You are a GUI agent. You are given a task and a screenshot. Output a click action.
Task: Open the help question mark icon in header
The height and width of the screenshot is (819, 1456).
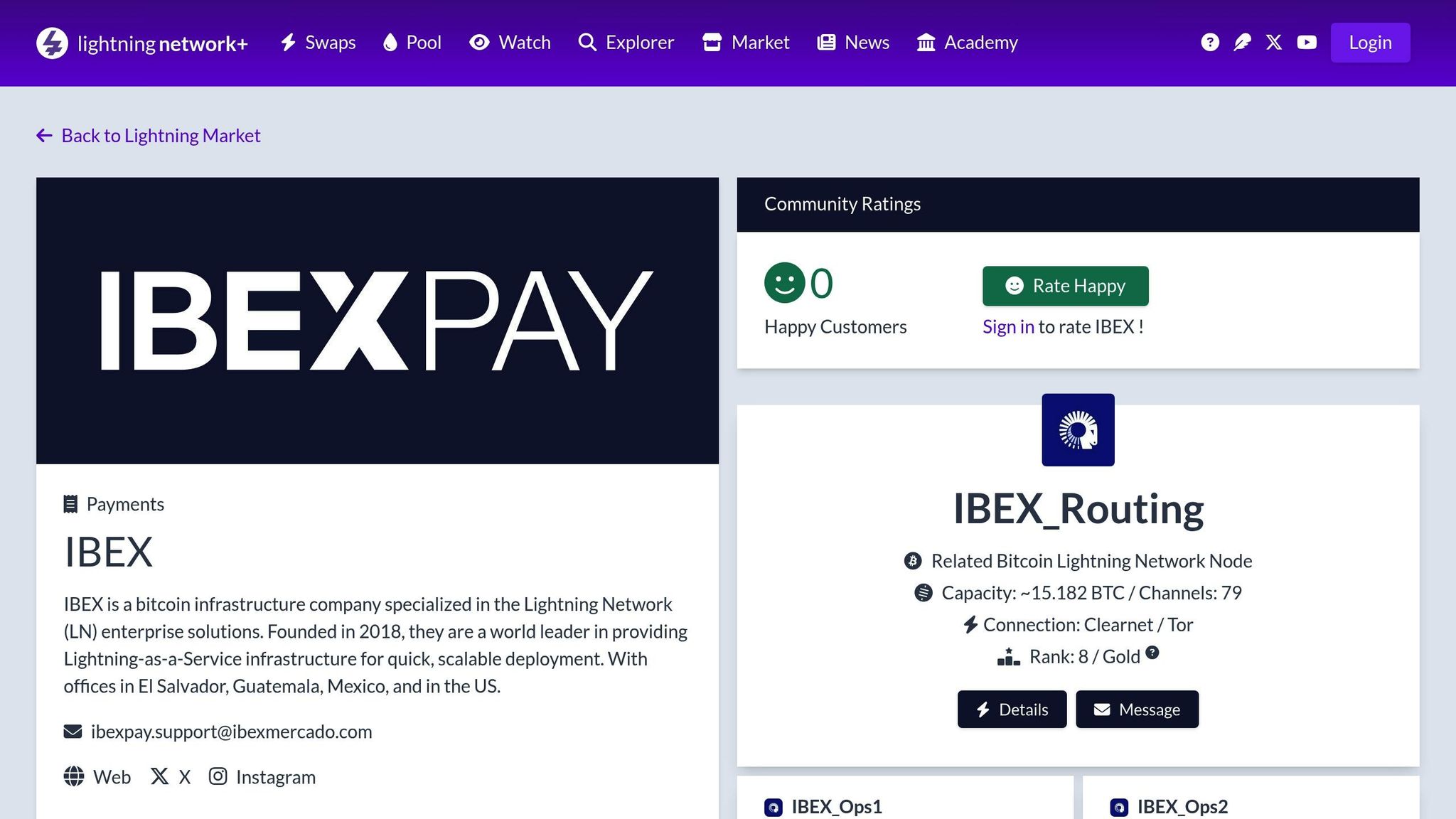coord(1210,43)
